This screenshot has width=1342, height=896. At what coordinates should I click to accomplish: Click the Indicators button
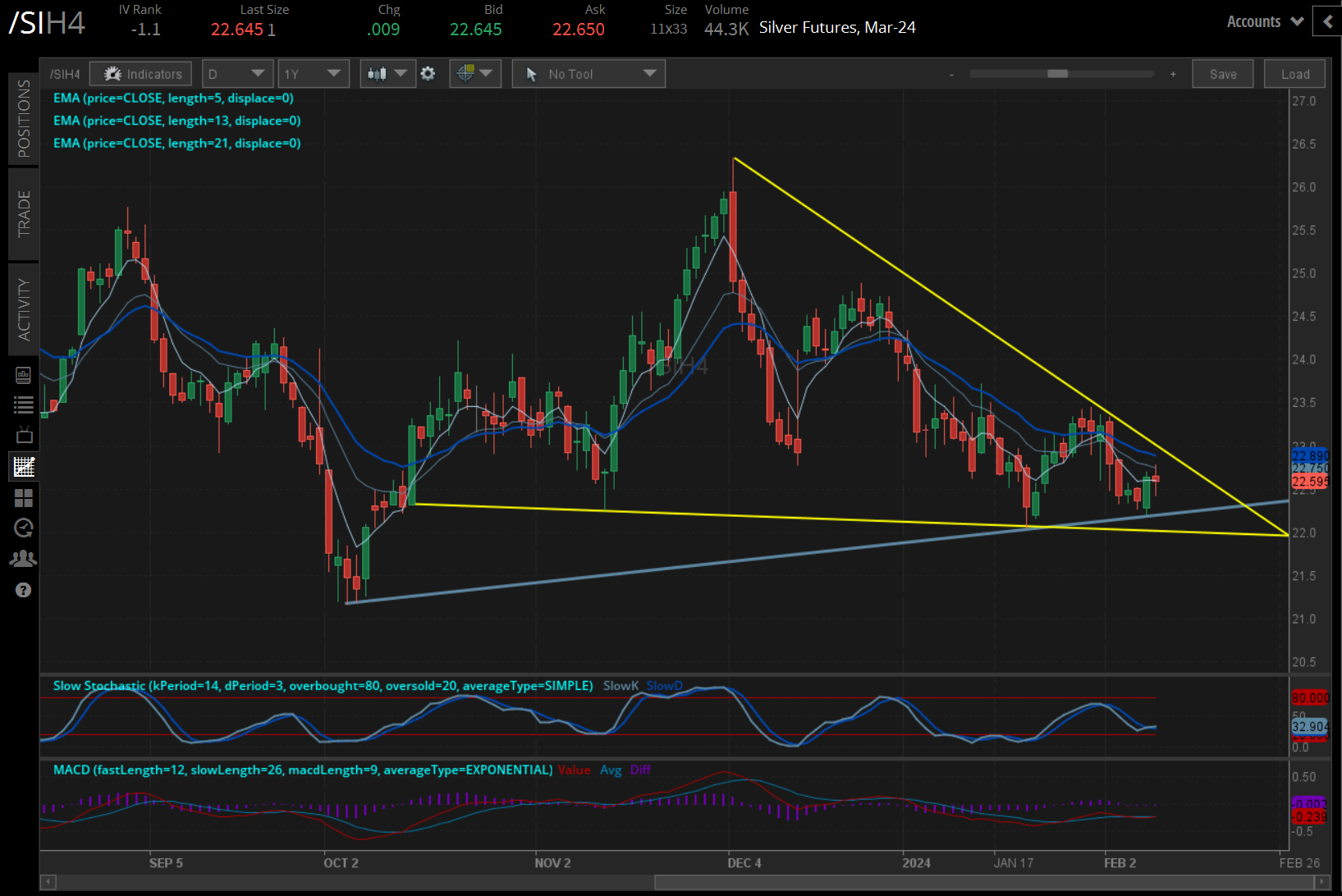[x=141, y=74]
